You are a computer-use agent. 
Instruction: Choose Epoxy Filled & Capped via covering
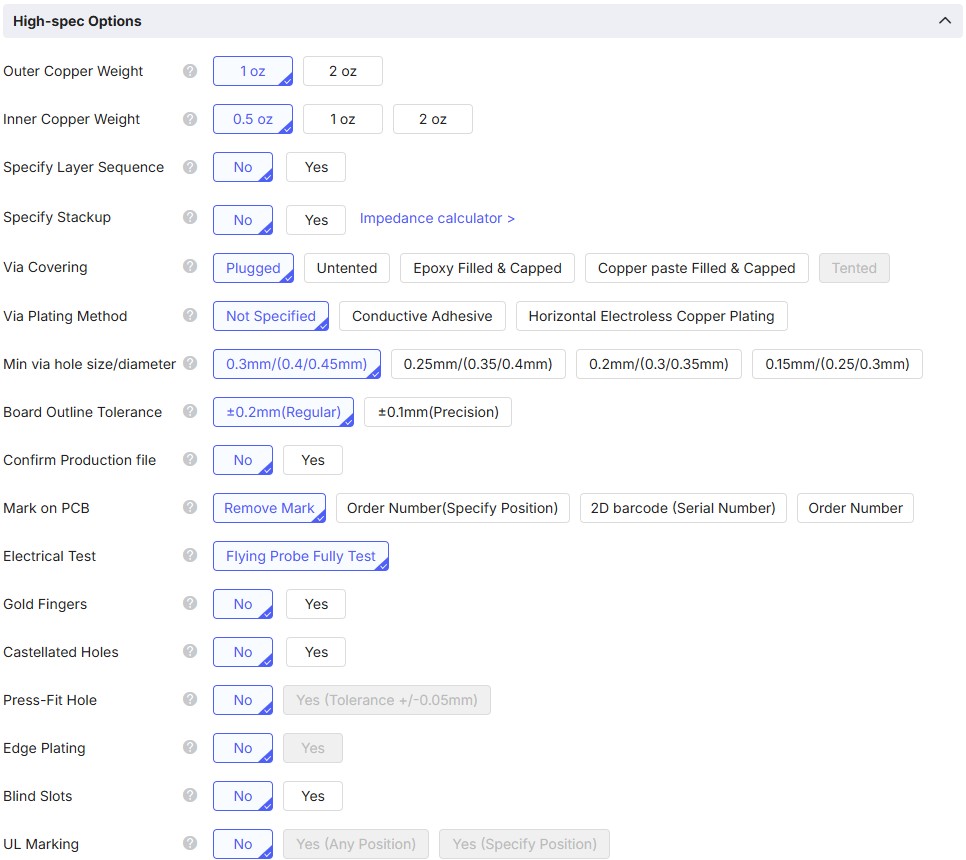(x=487, y=268)
